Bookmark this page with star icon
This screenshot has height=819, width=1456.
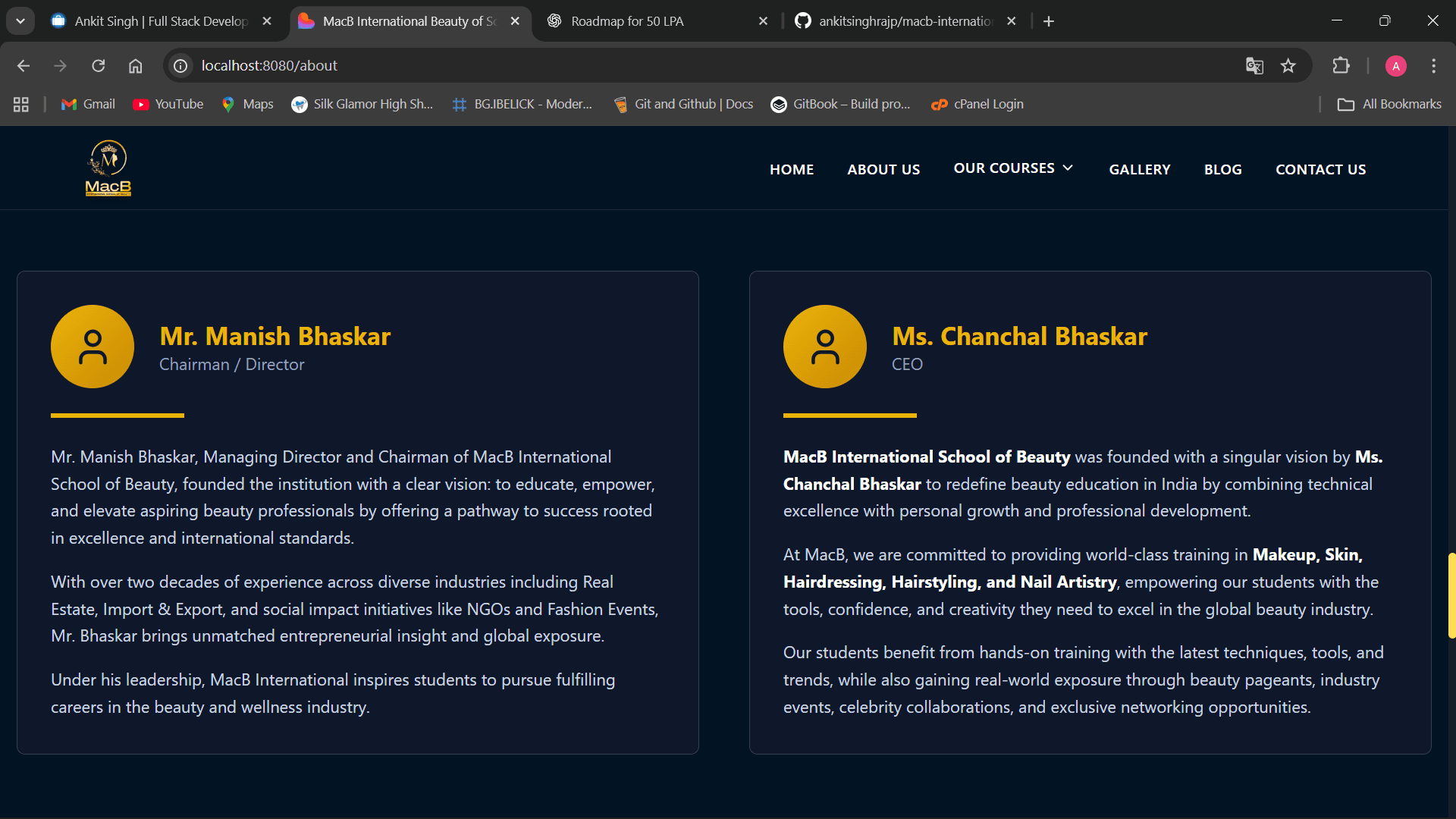1288,66
